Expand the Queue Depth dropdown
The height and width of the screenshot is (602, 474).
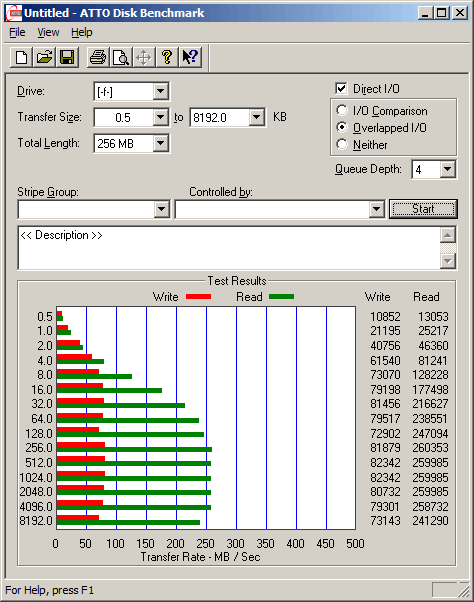(x=448, y=169)
